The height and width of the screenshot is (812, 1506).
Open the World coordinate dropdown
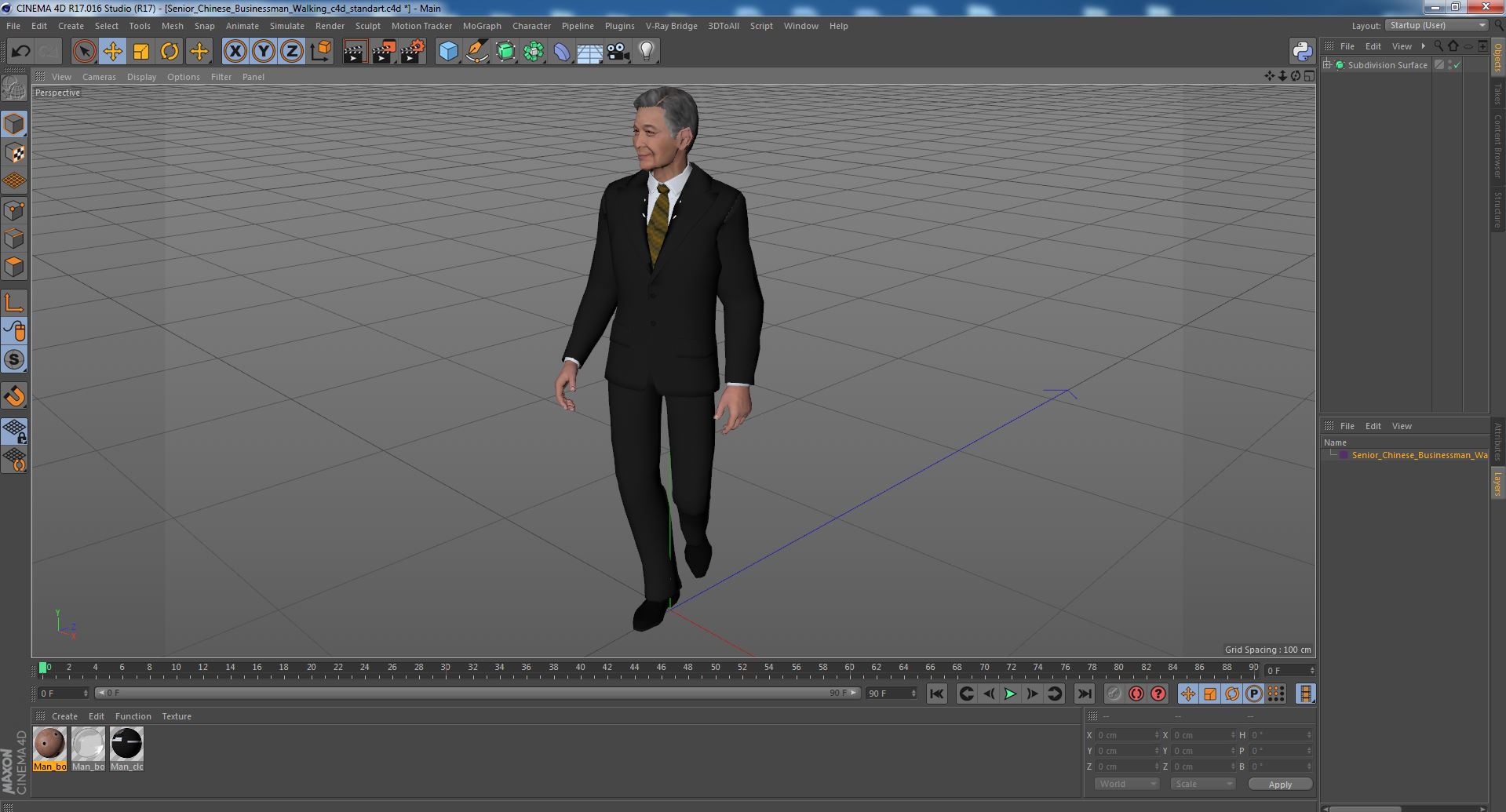1127,784
